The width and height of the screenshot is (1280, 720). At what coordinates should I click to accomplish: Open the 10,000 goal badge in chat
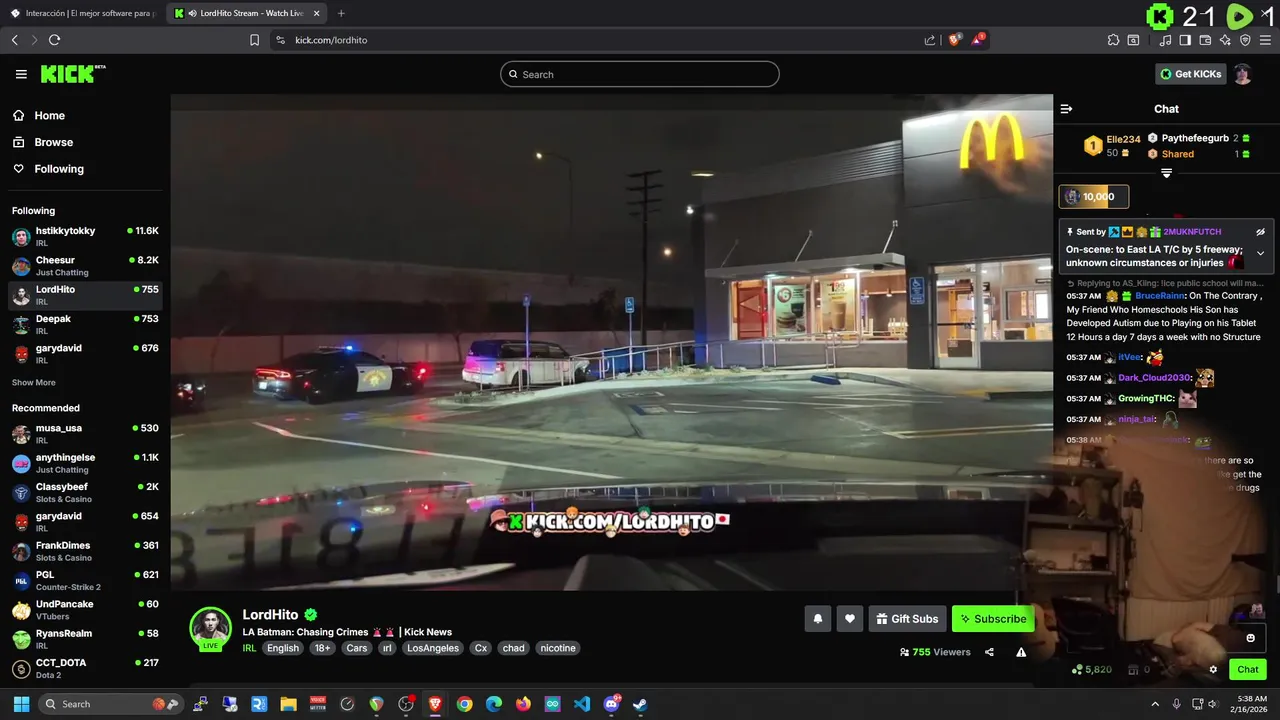click(x=1094, y=197)
